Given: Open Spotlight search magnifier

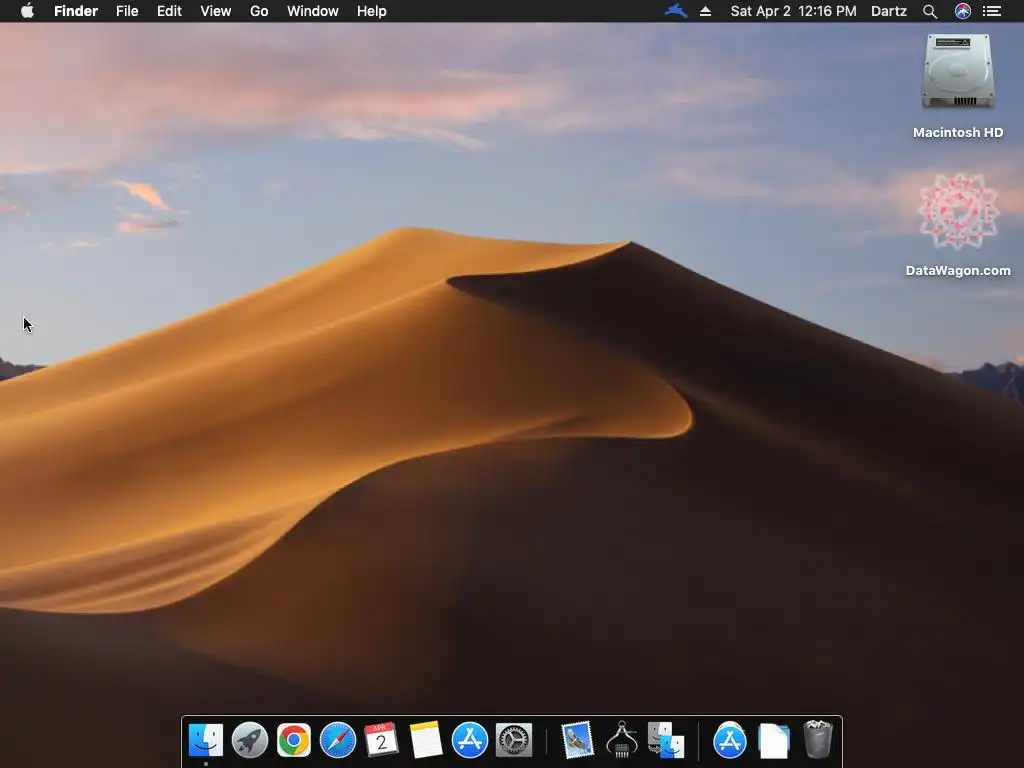Looking at the screenshot, I should click(x=930, y=11).
